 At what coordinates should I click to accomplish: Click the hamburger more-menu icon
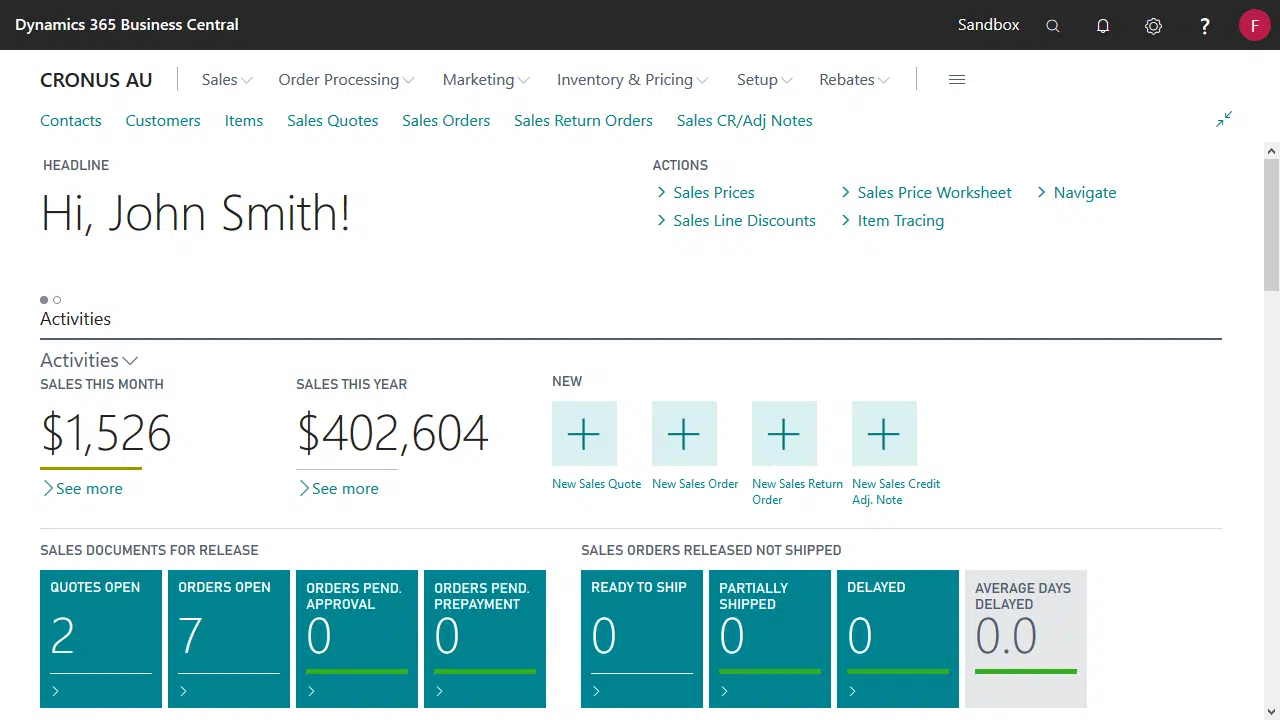point(957,80)
